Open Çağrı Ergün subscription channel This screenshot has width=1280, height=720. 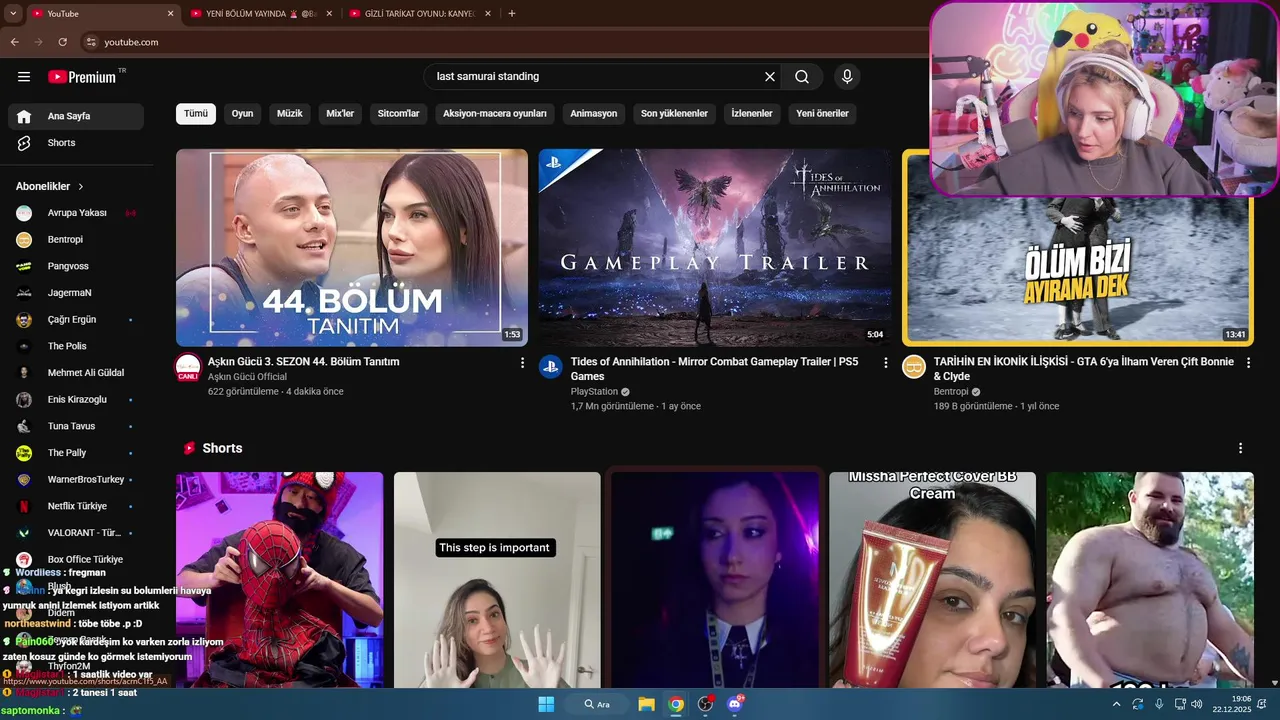[x=76, y=319]
